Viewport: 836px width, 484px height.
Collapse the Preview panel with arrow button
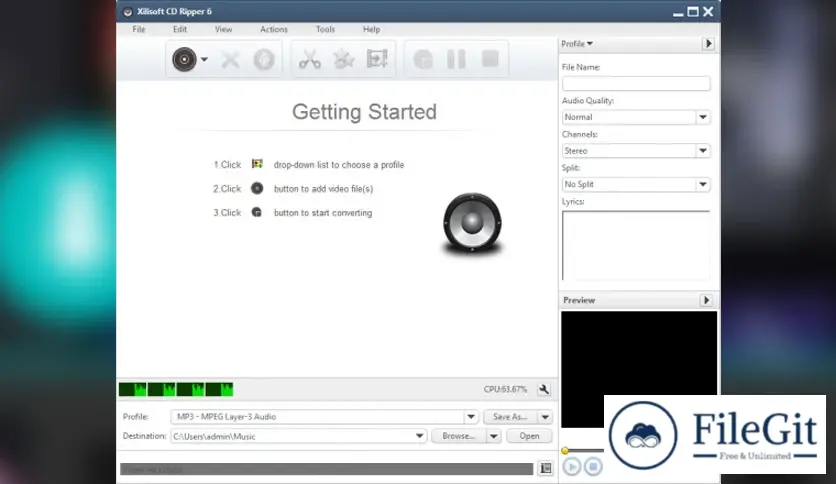coord(706,300)
